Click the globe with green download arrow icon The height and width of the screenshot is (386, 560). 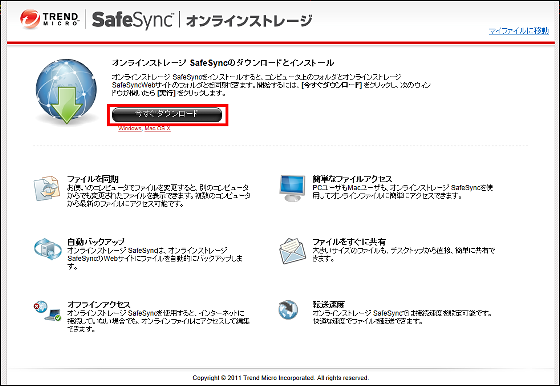[66, 91]
